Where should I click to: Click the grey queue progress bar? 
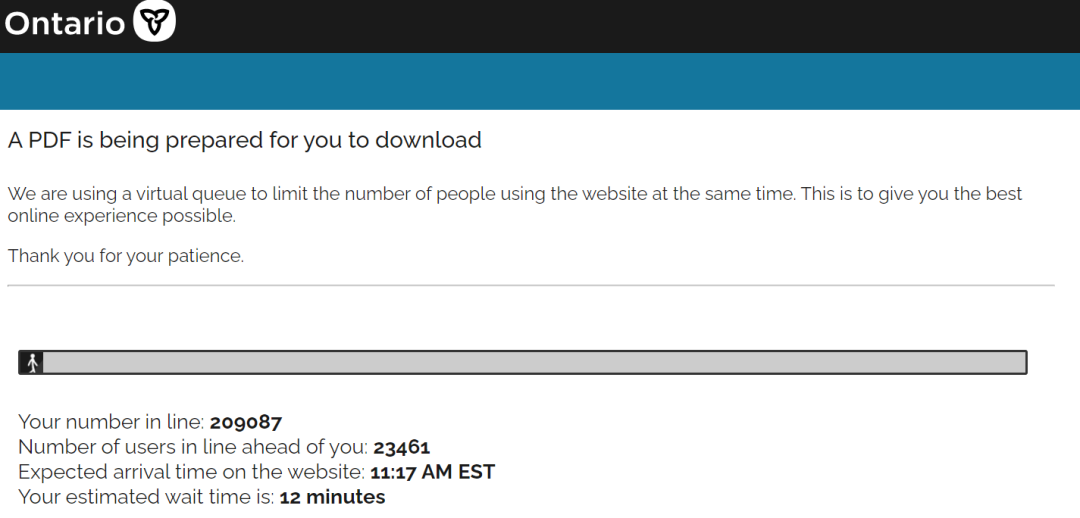(523, 362)
